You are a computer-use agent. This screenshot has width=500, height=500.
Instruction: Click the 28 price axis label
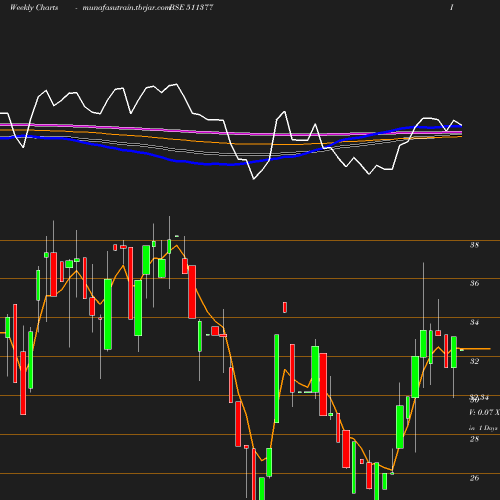pyautogui.click(x=474, y=439)
